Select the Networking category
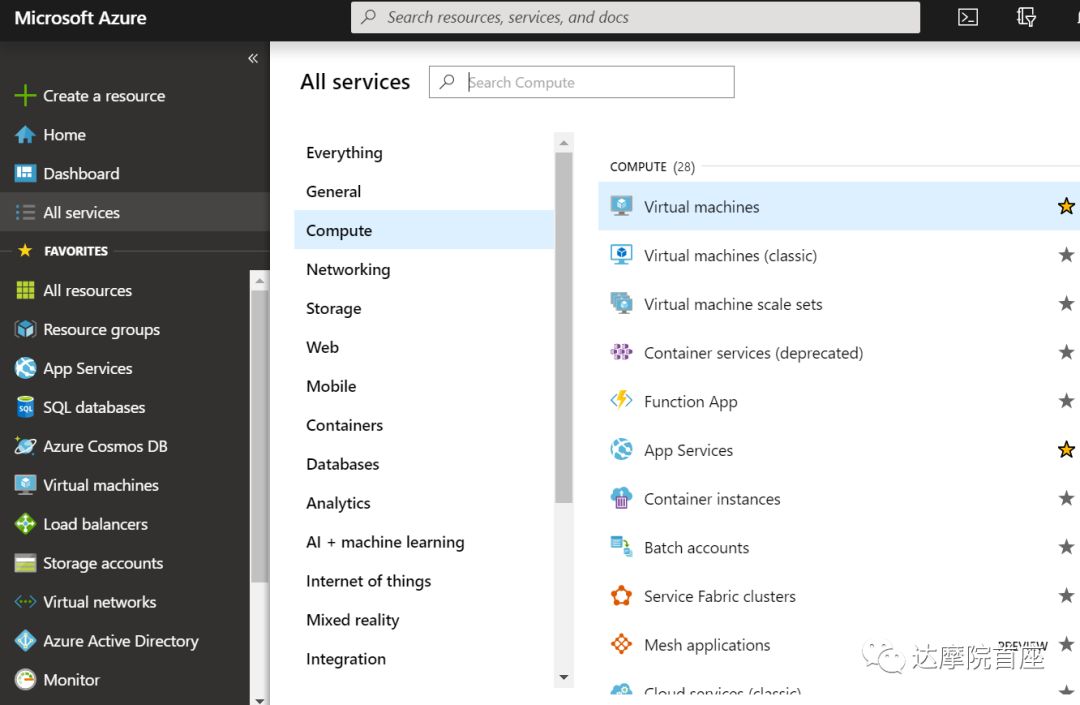1080x705 pixels. click(x=424, y=269)
